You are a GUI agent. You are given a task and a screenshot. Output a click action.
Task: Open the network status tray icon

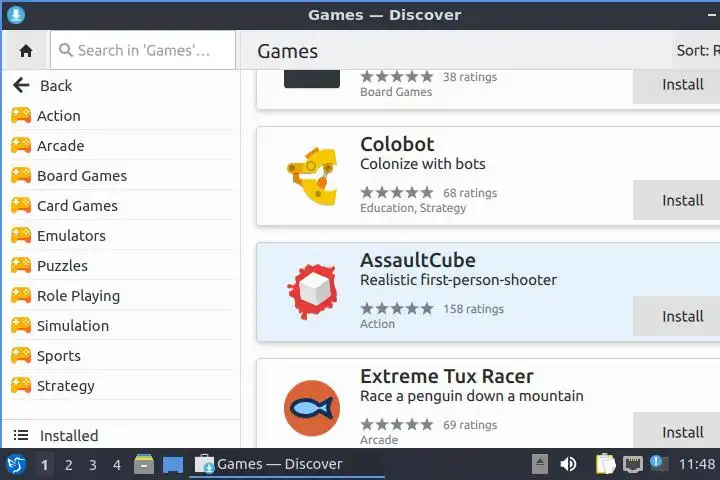(x=632, y=464)
